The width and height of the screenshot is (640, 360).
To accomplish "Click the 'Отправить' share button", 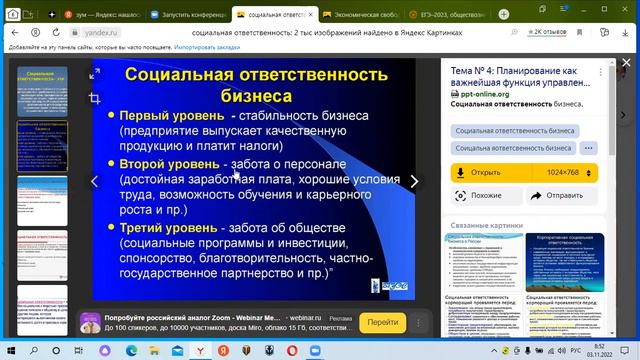I will [x=562, y=196].
